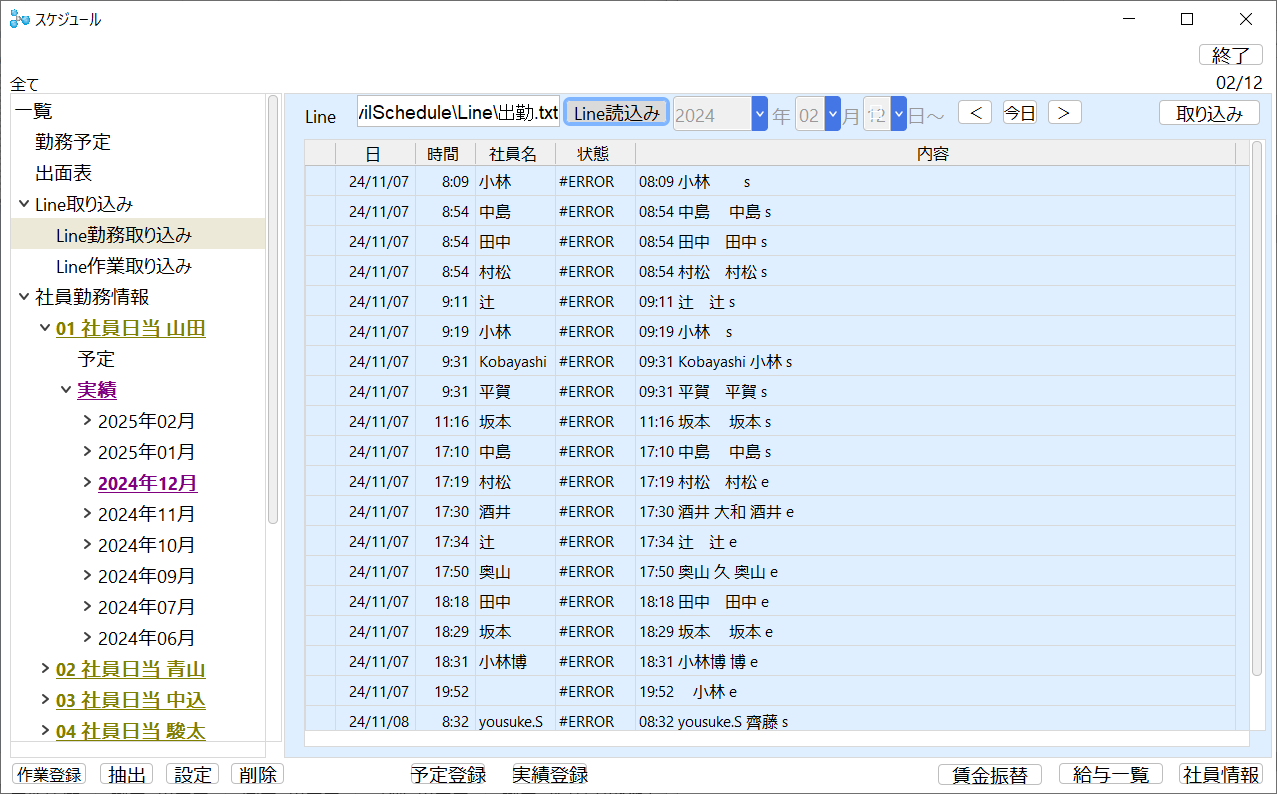
Task: Sort by 社員名 column header
Action: [514, 154]
